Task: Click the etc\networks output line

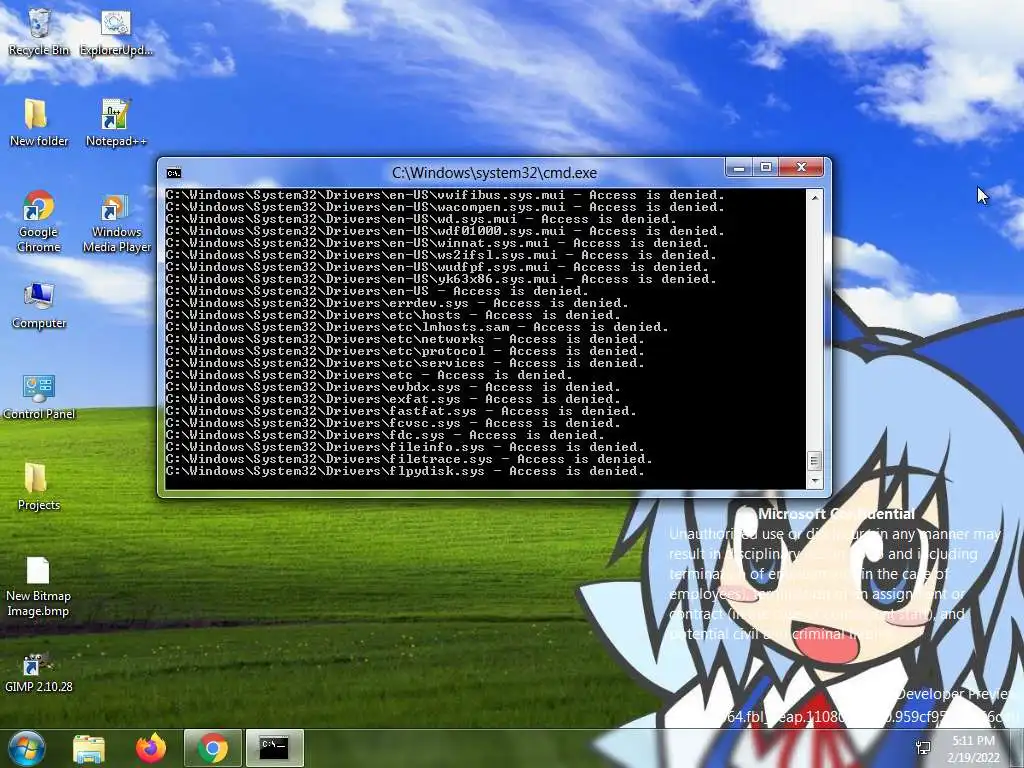Action: [x=405, y=339]
